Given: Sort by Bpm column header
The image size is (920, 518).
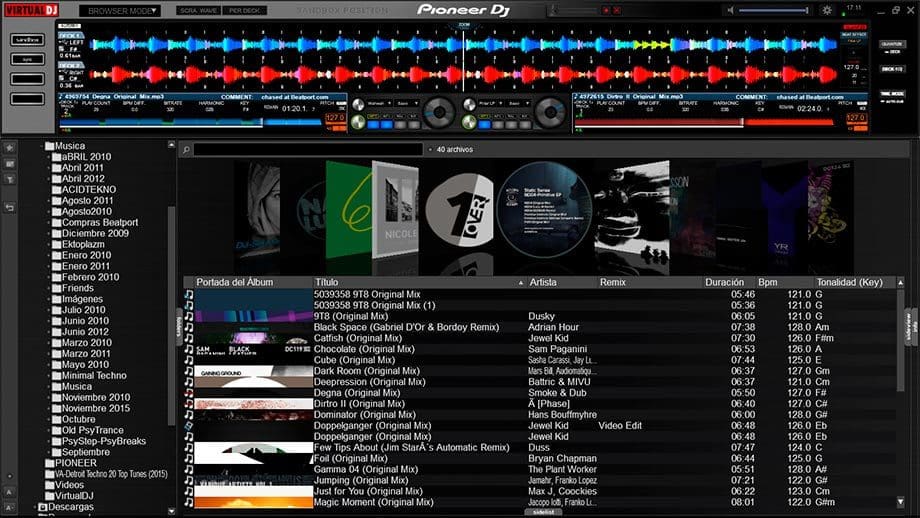Looking at the screenshot, I should (784, 282).
